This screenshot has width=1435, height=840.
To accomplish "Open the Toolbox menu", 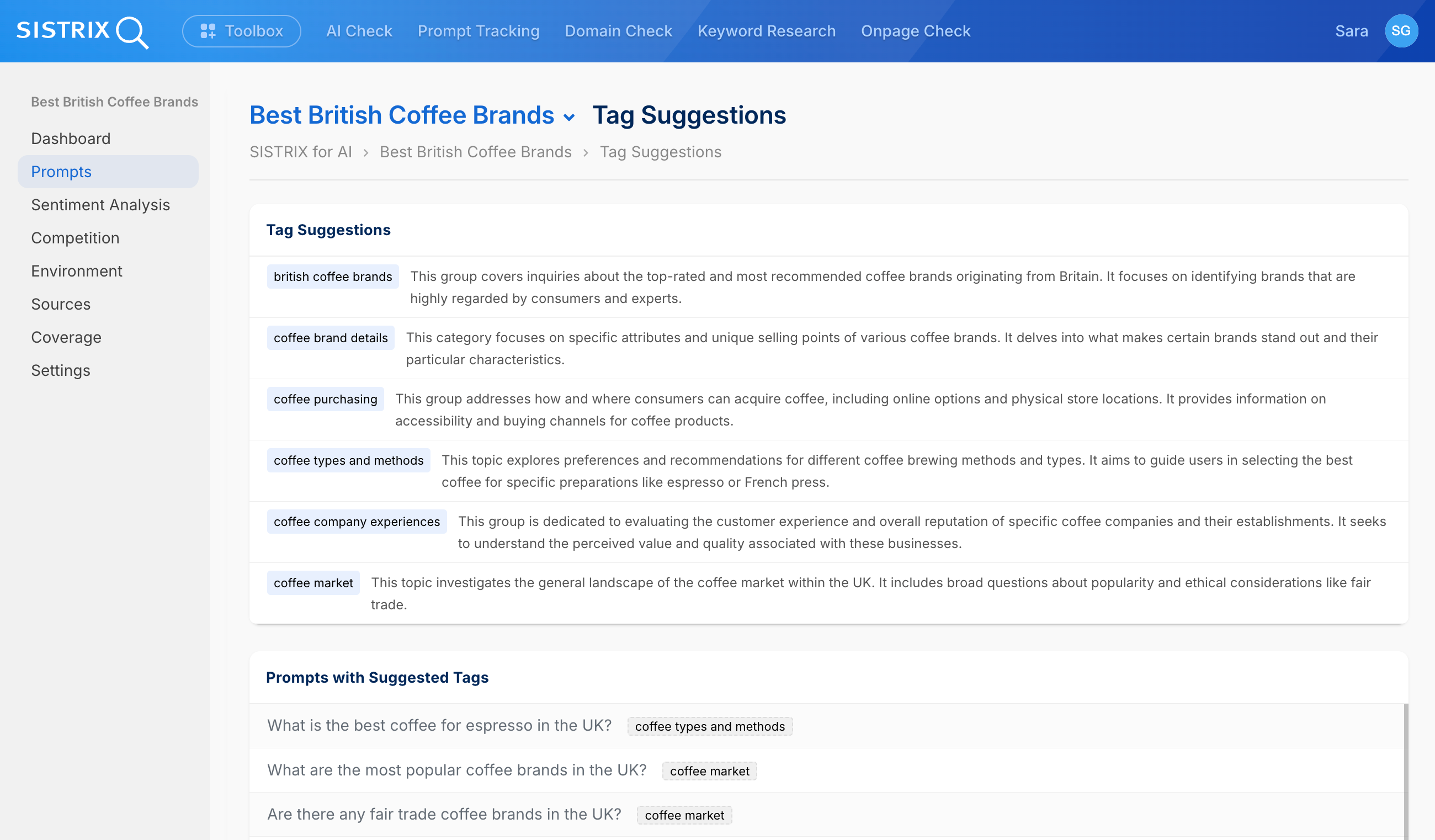I will tap(241, 31).
